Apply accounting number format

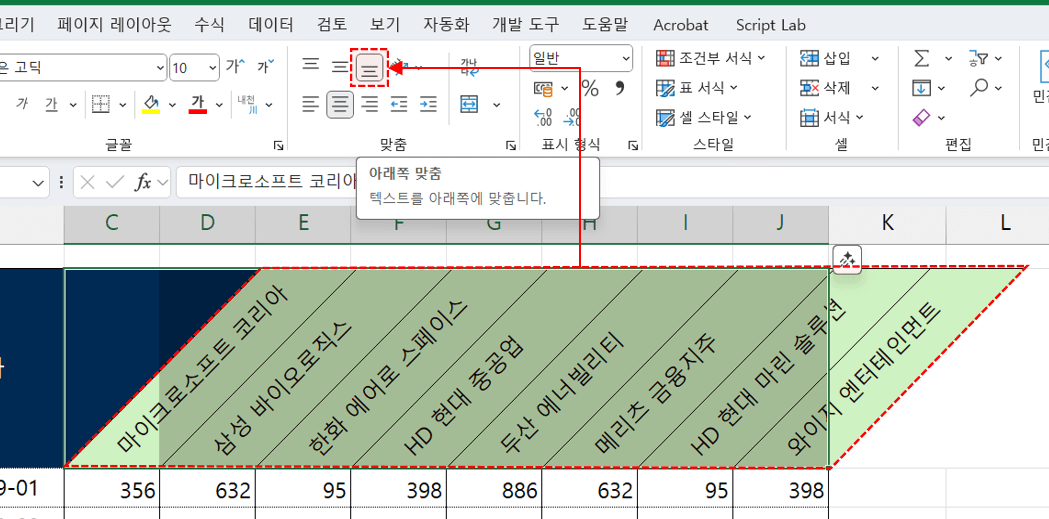click(543, 88)
